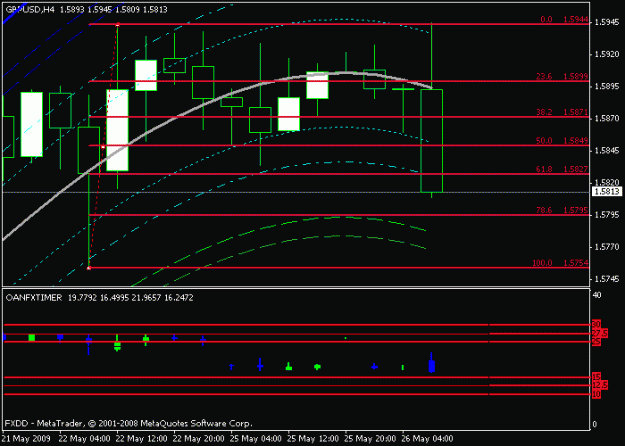Click the red 10 level label

[596, 394]
